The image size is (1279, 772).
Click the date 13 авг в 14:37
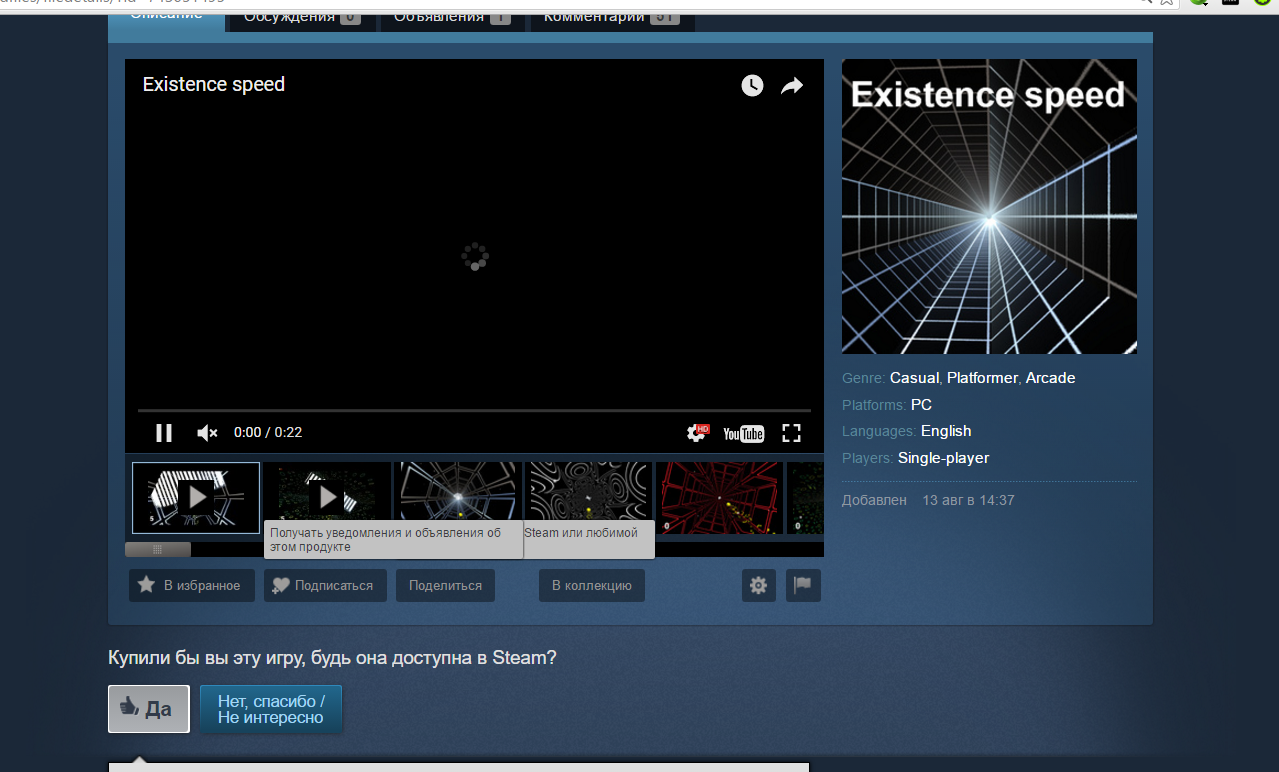click(968, 500)
